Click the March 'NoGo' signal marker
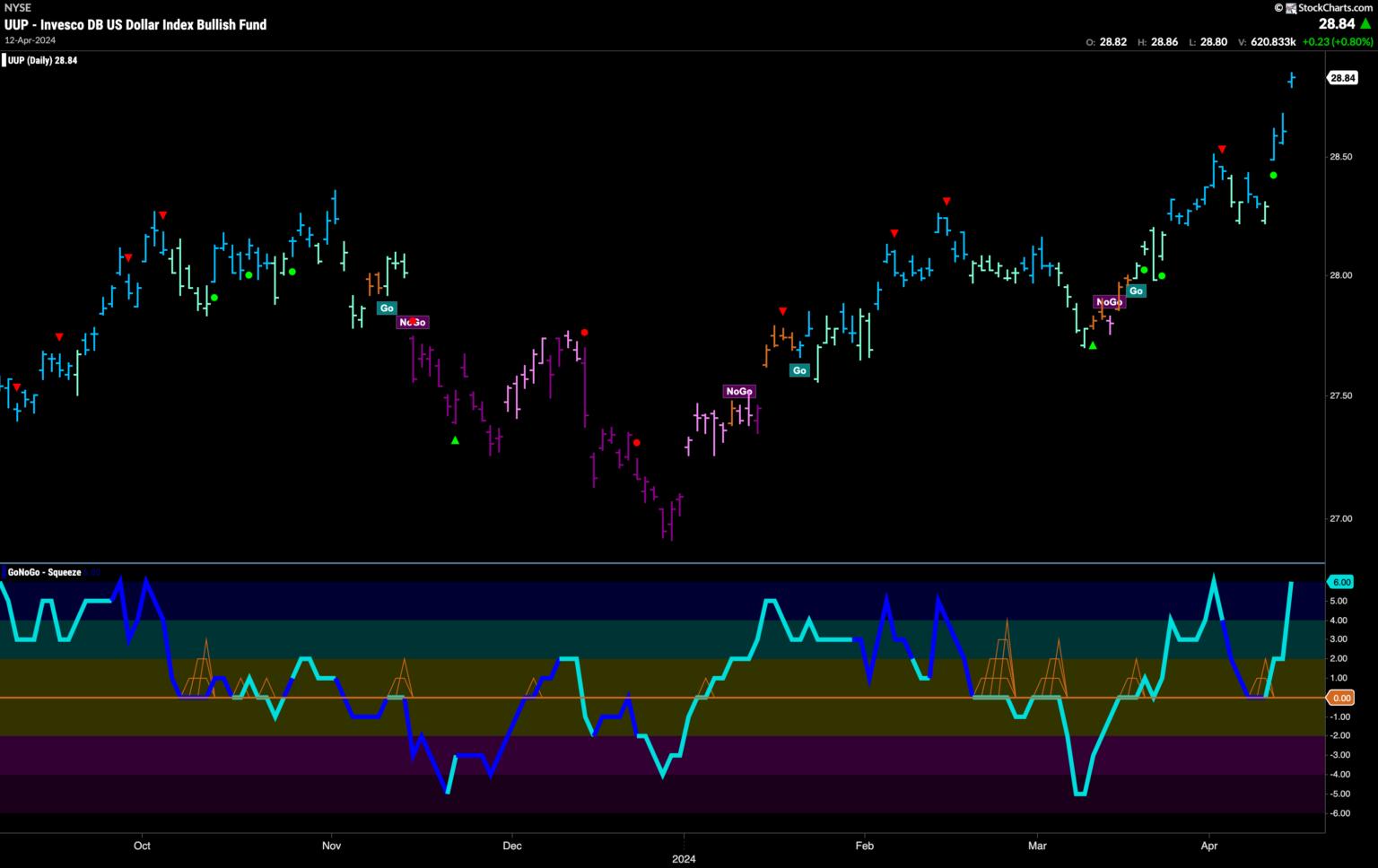This screenshot has height=868, width=1378. pyautogui.click(x=1109, y=302)
